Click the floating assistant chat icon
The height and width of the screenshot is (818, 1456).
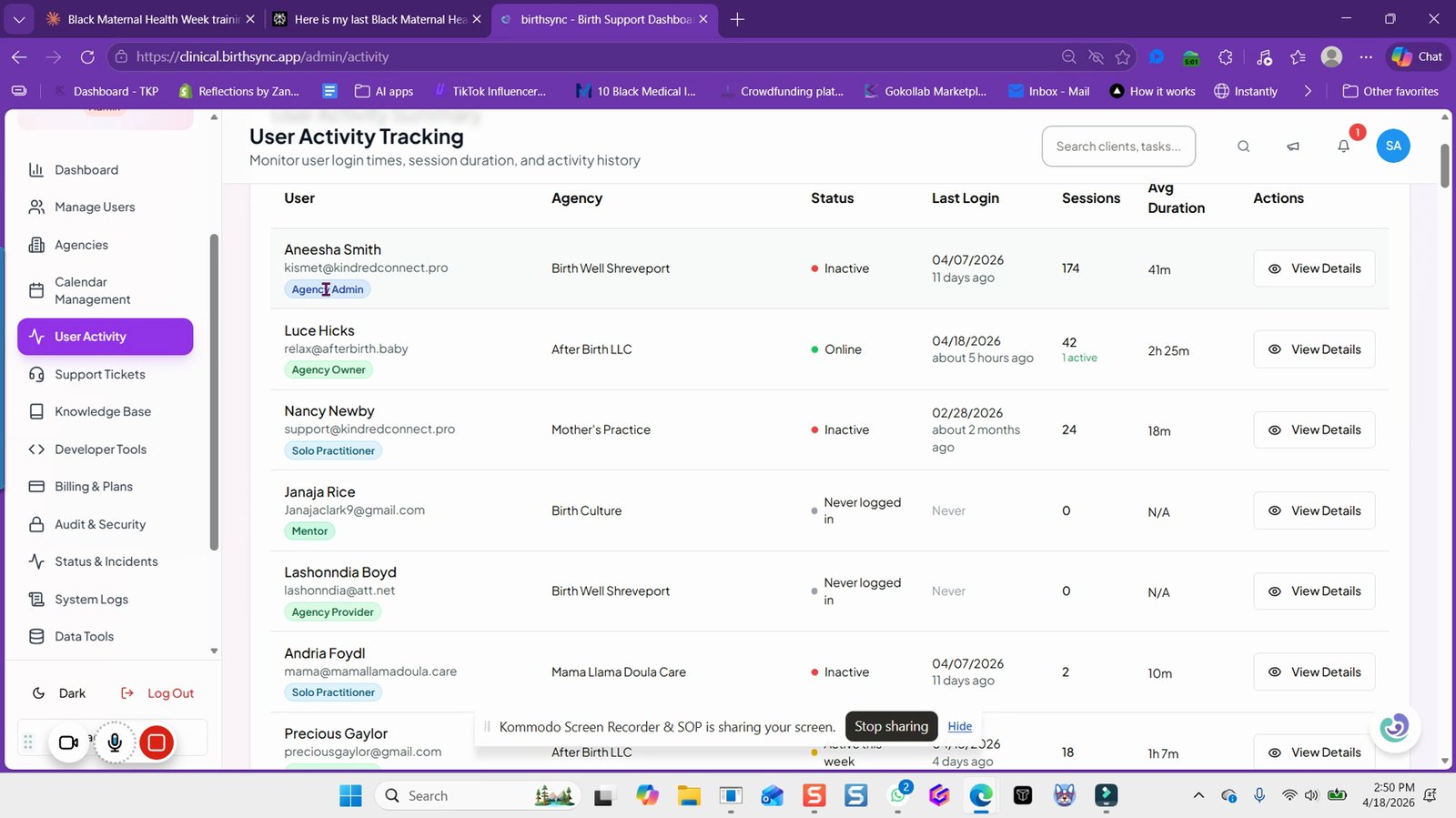point(1394,727)
